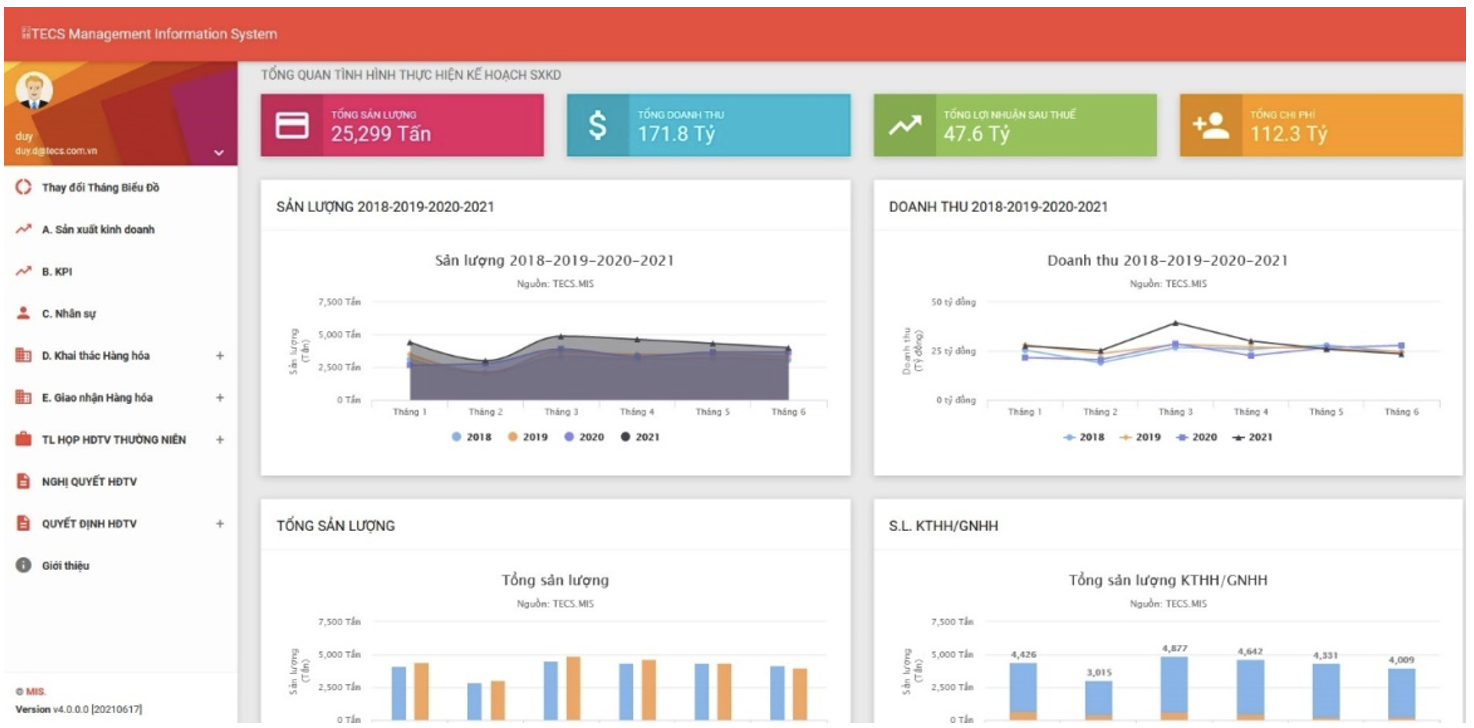Toggle 2018 series in Sản lượng chart legend

pyautogui.click(x=472, y=437)
